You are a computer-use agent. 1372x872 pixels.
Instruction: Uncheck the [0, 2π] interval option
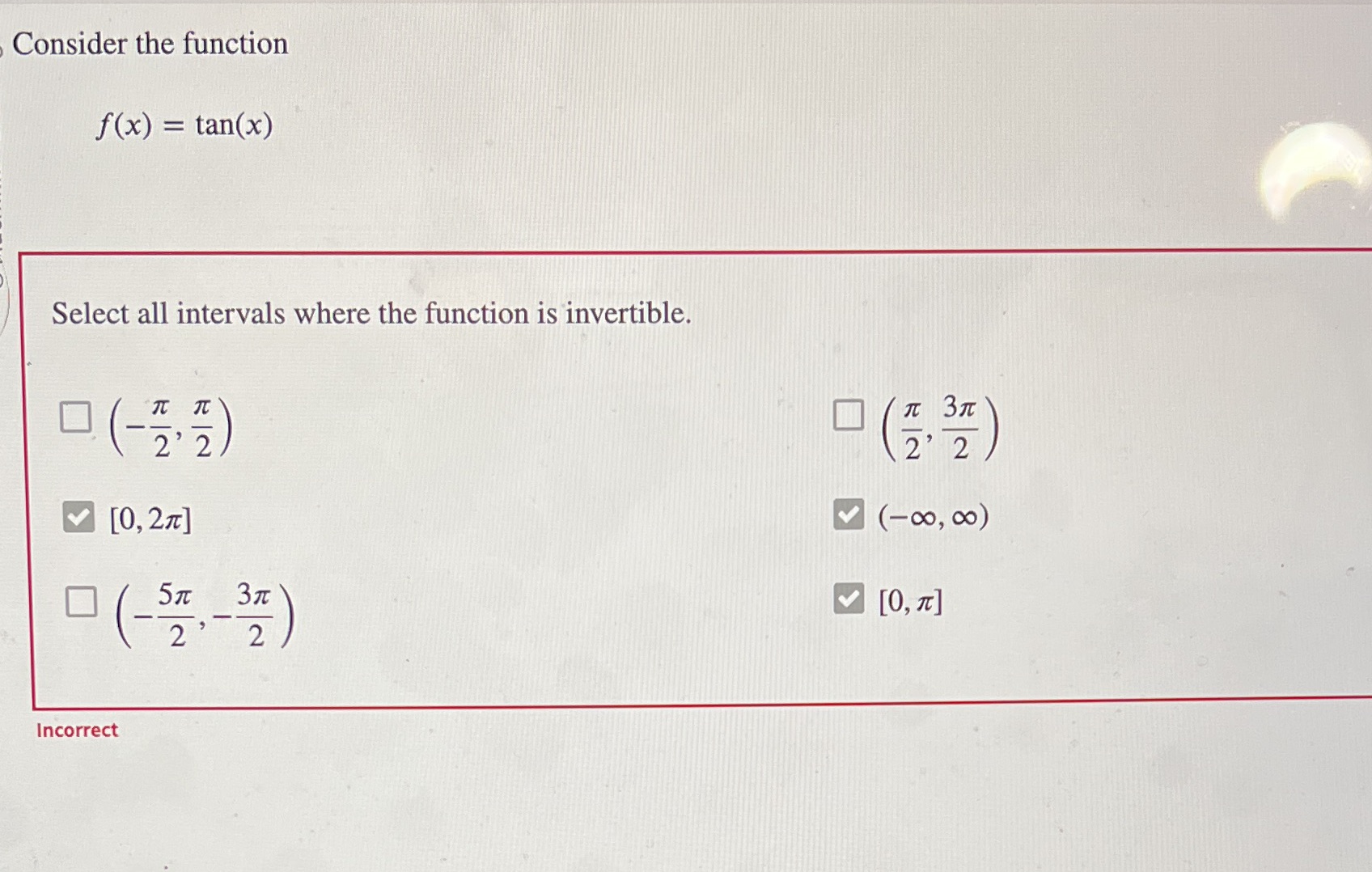coord(78,516)
